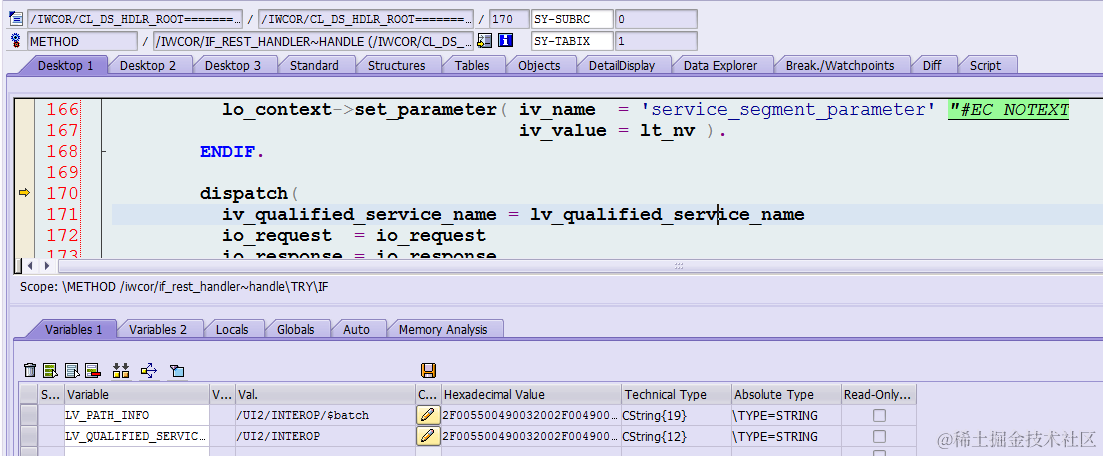Open the Break./Watchpoints tab
This screenshot has width=1103, height=456.
click(840, 65)
